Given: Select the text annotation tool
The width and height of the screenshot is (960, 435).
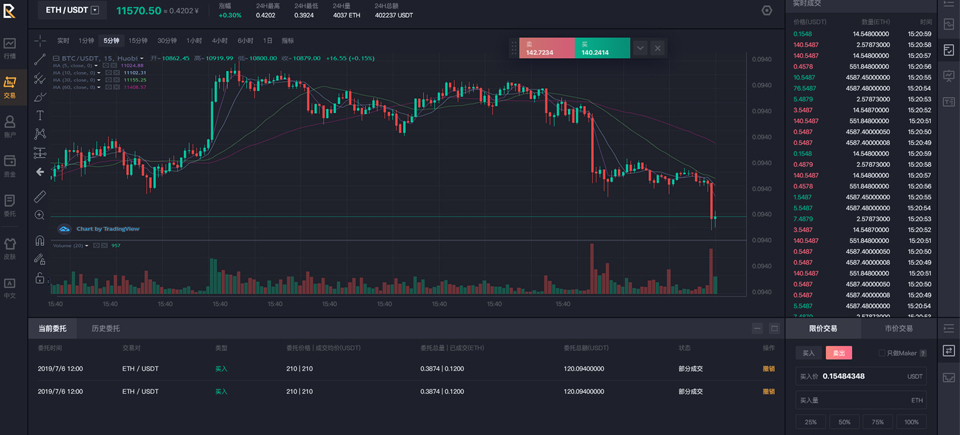Looking at the screenshot, I should coord(40,115).
